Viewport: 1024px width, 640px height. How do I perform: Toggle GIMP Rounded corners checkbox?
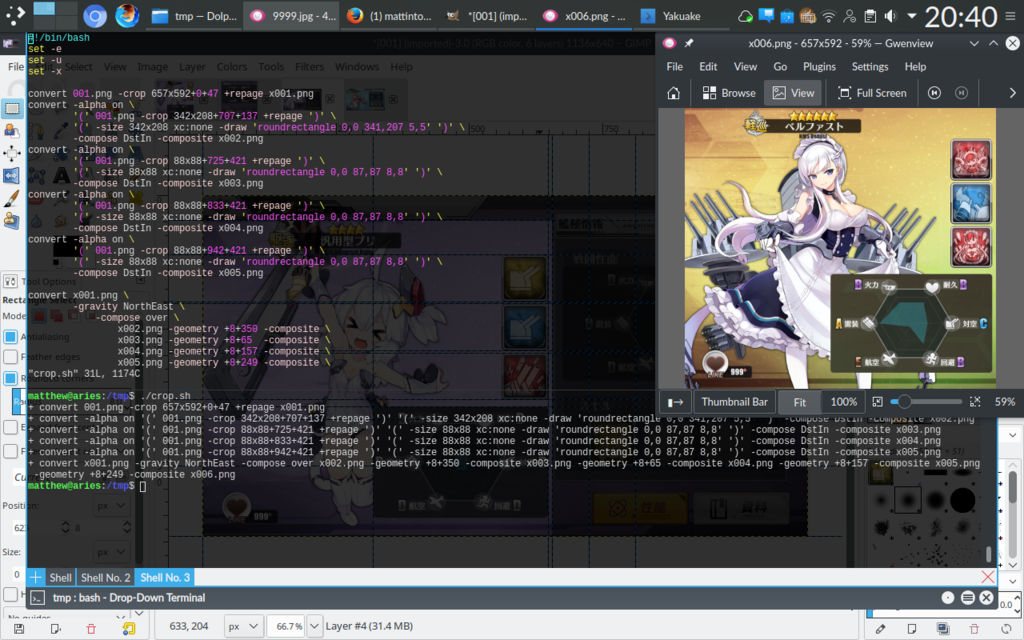pyautogui.click(x=10, y=378)
